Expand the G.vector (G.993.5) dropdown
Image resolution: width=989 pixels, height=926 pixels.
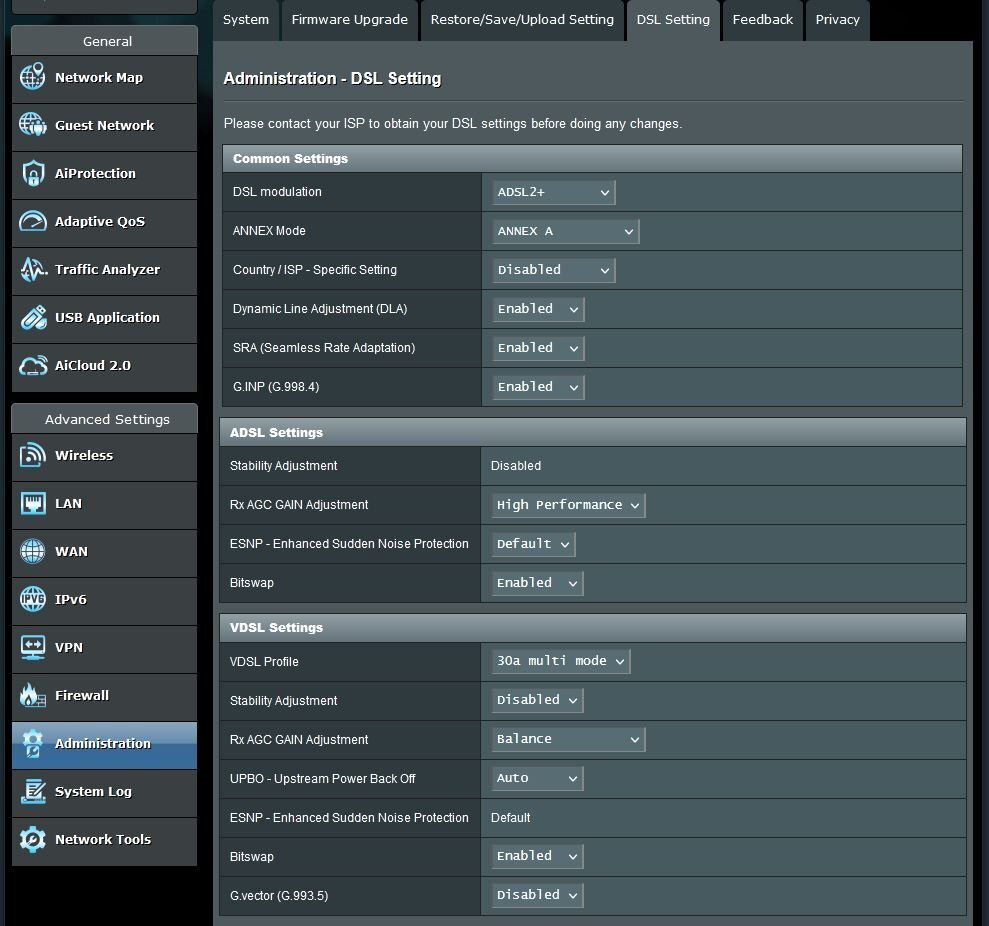tap(537, 896)
